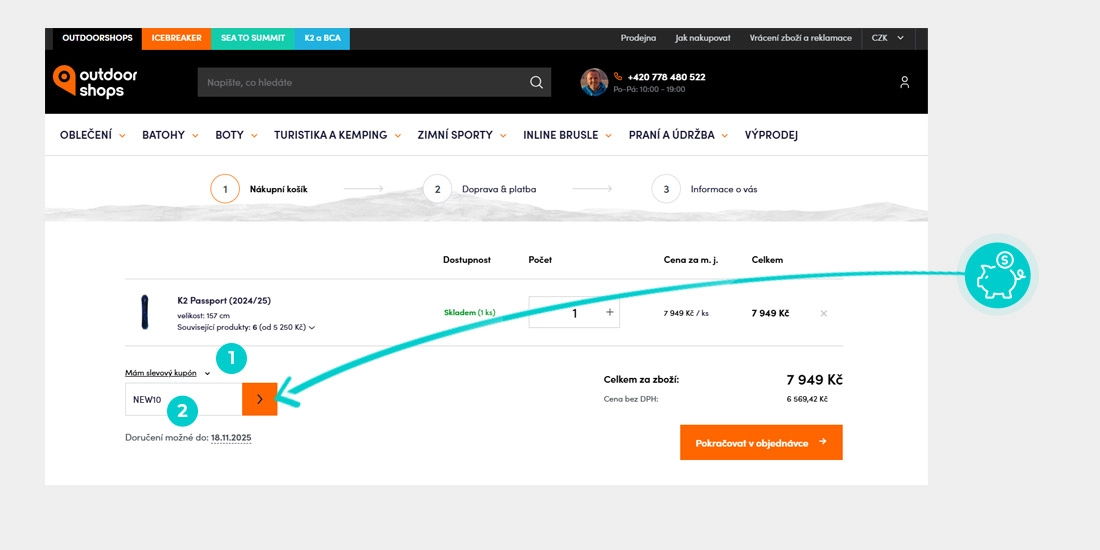Apply coupon with the orange arrow button
Image resolution: width=1100 pixels, height=550 pixels.
pyautogui.click(x=259, y=399)
